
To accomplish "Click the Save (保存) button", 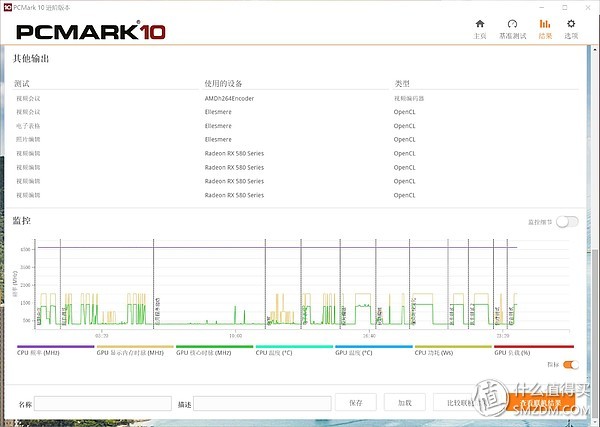I will point(356,403).
